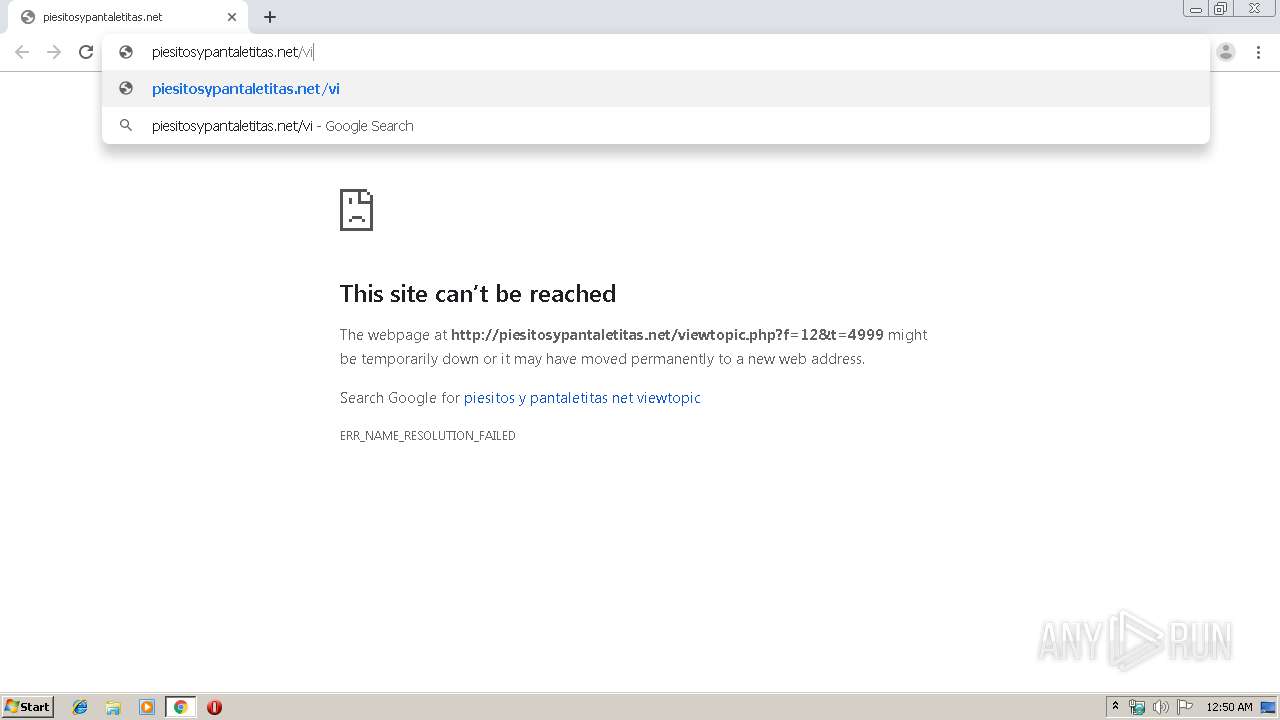Show hidden tray icons with the arrow
Image resolution: width=1280 pixels, height=720 pixels.
[1115, 707]
